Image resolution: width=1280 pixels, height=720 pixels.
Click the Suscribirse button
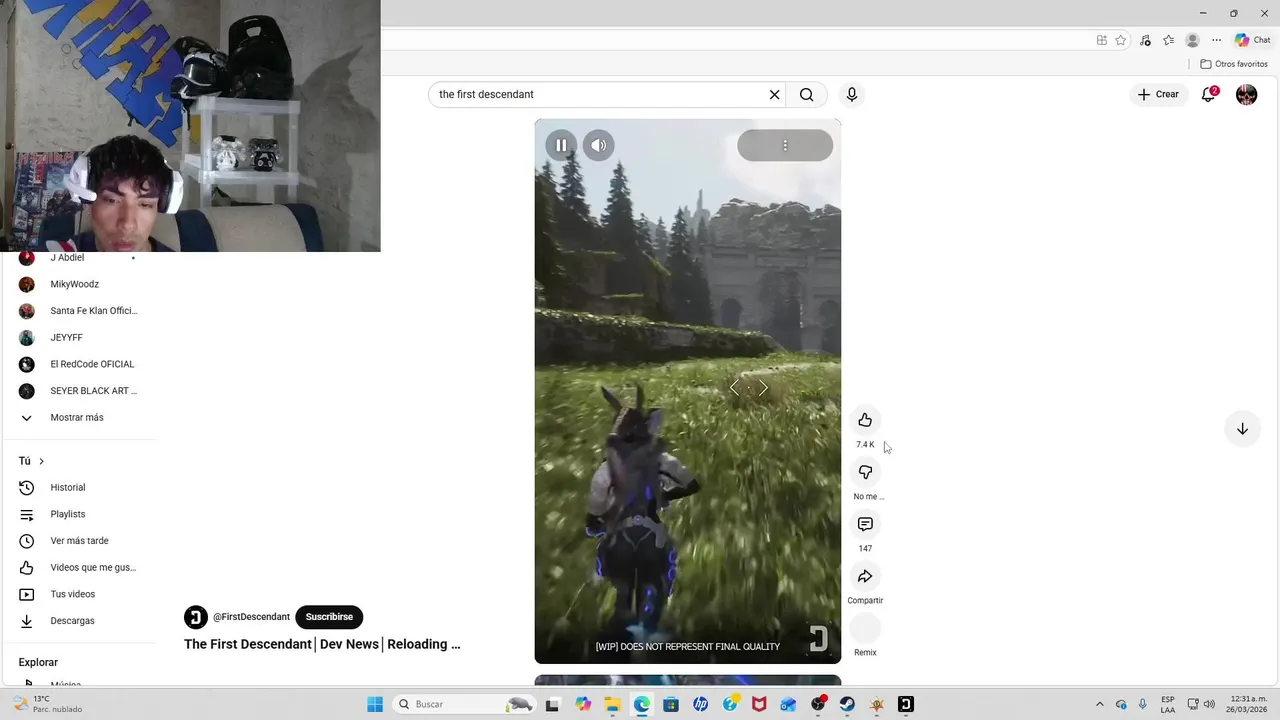pos(329,617)
